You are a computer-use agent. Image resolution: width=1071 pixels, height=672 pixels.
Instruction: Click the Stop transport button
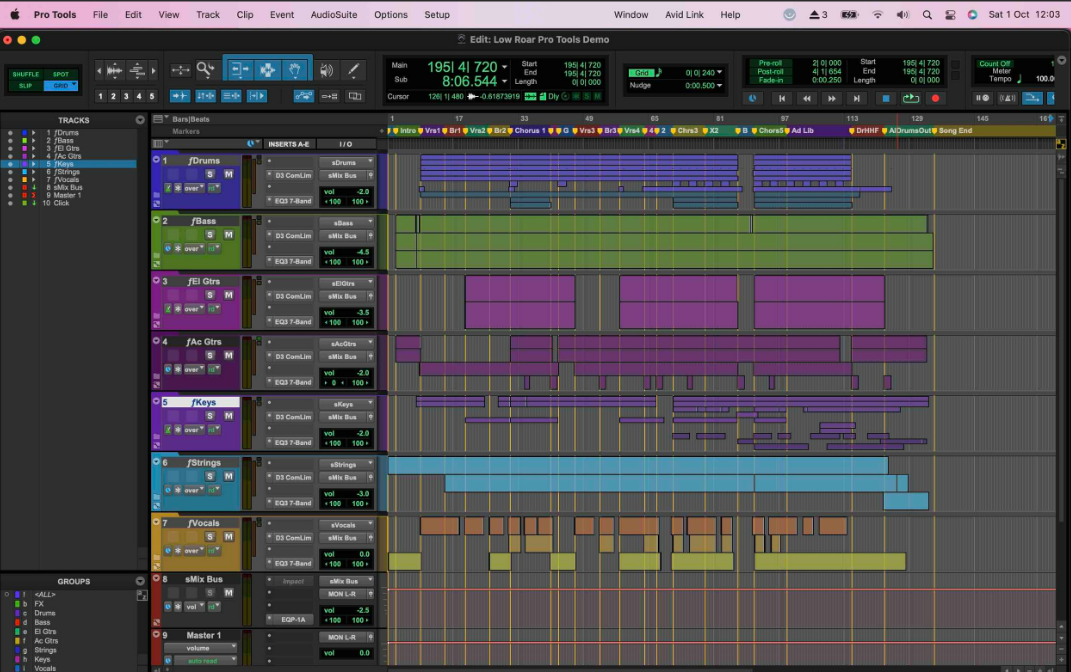click(x=886, y=98)
